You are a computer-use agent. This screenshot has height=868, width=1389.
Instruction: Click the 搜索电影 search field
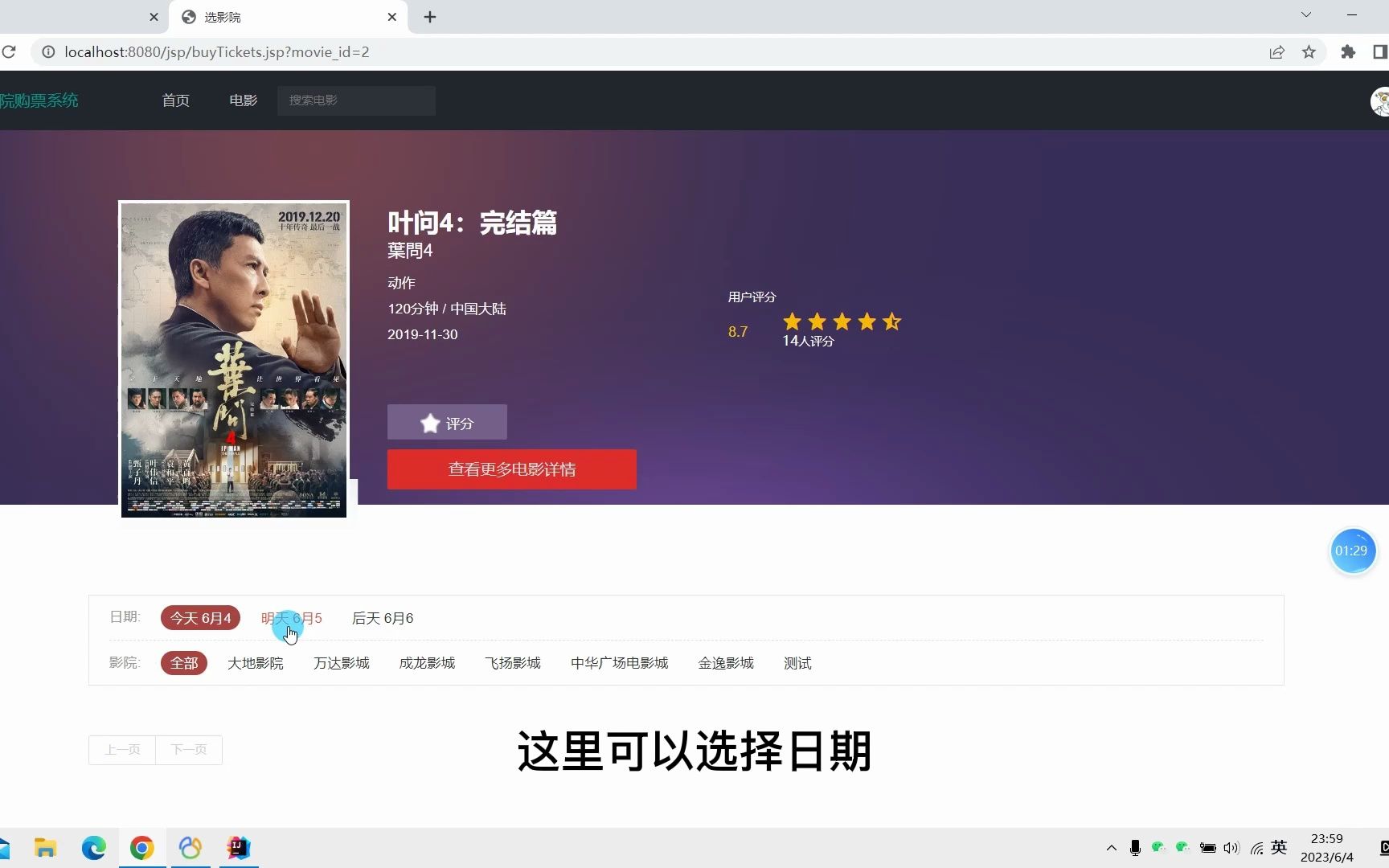tap(356, 100)
